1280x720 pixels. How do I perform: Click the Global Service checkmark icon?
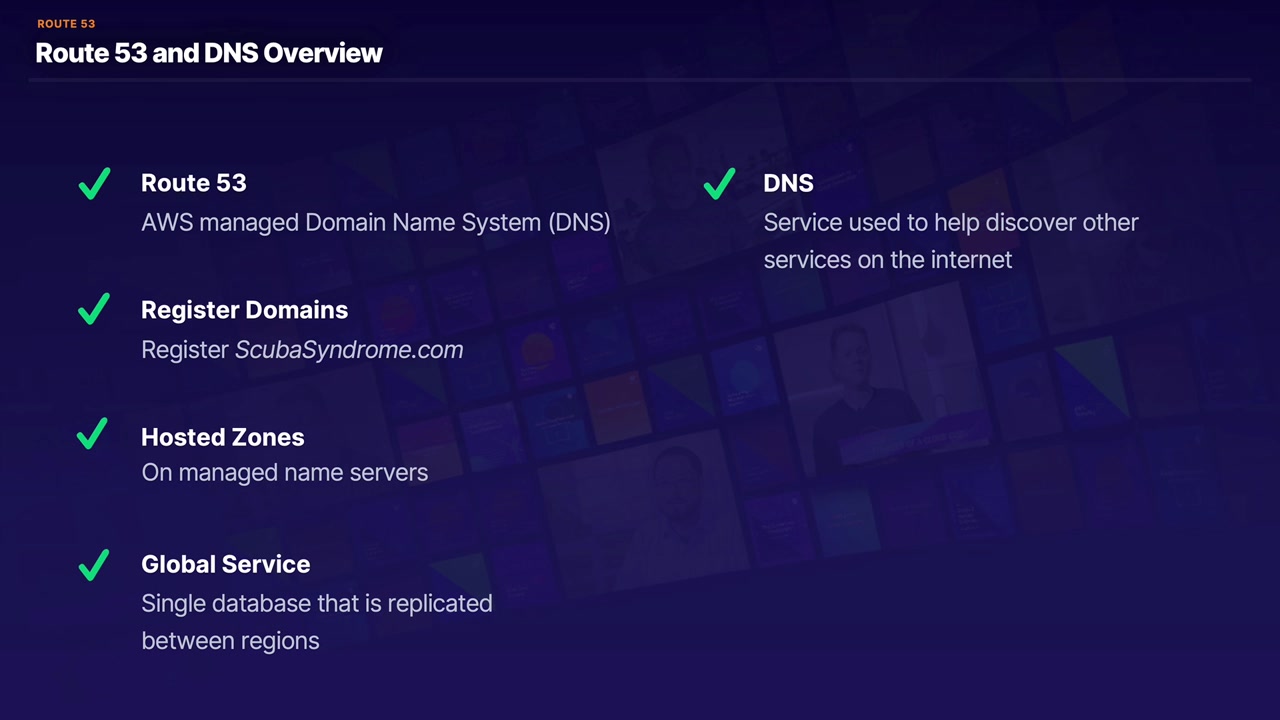click(x=94, y=564)
